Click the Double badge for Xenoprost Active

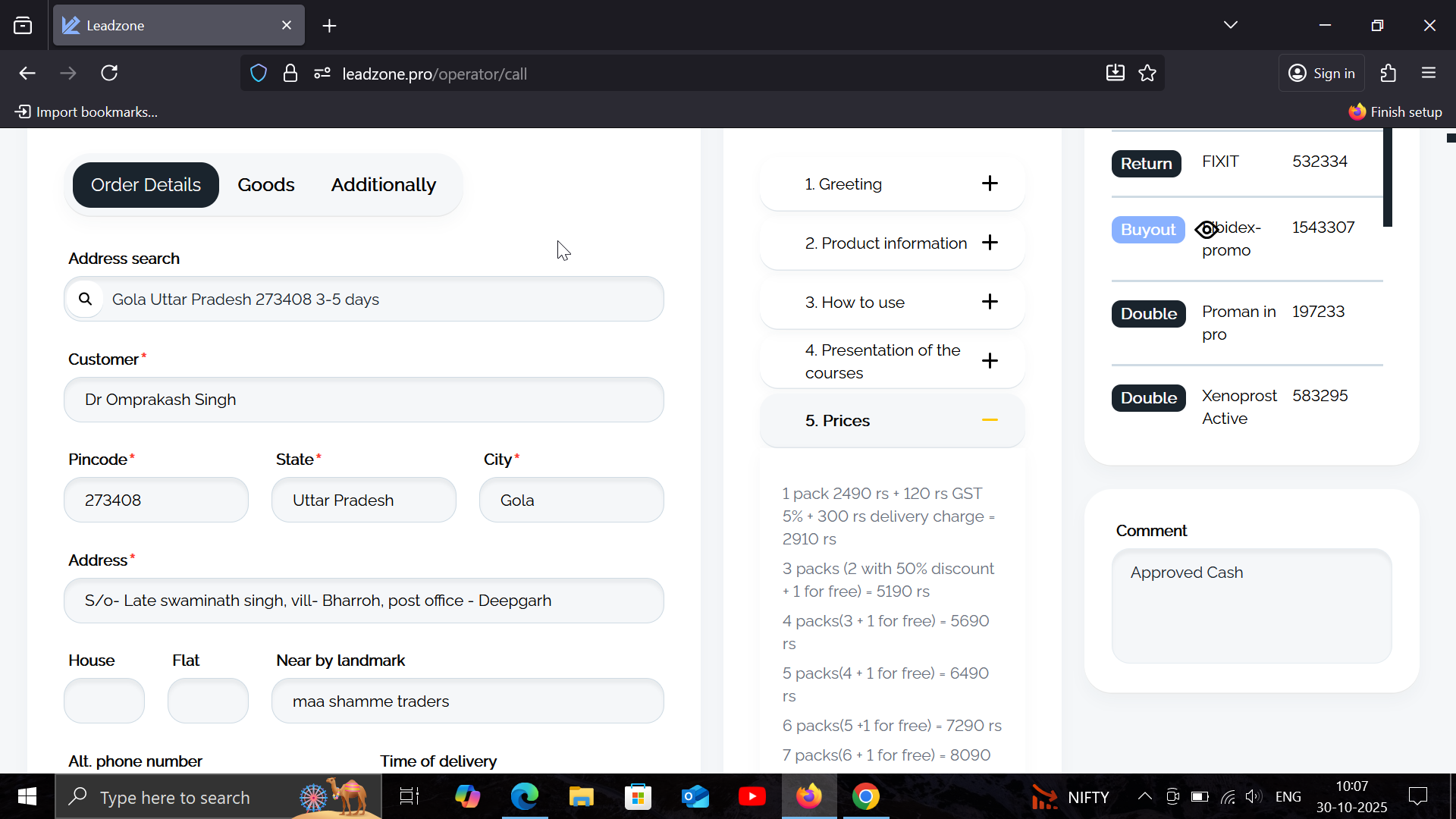pos(1148,398)
